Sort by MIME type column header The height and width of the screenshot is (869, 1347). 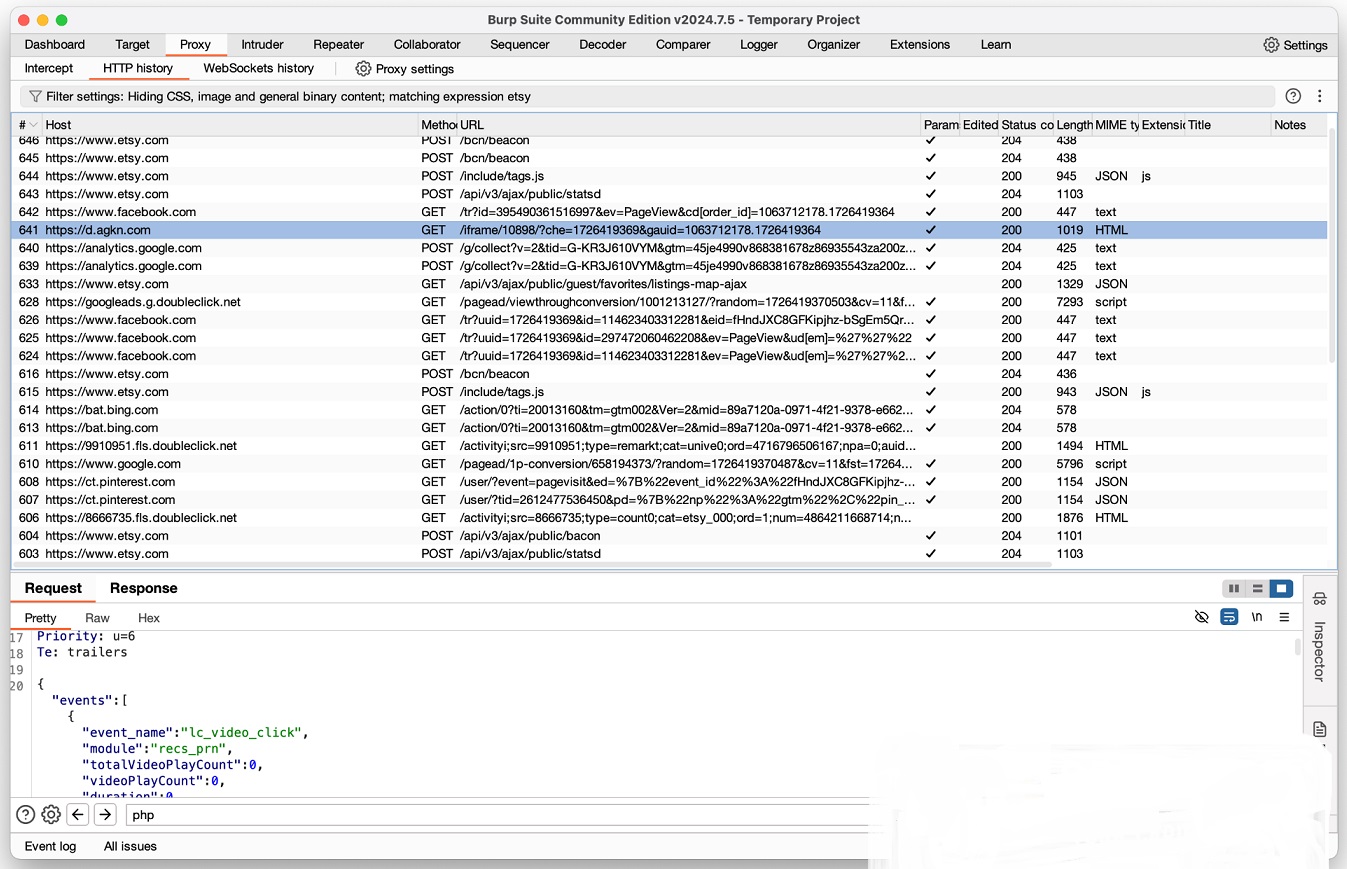tap(1116, 125)
